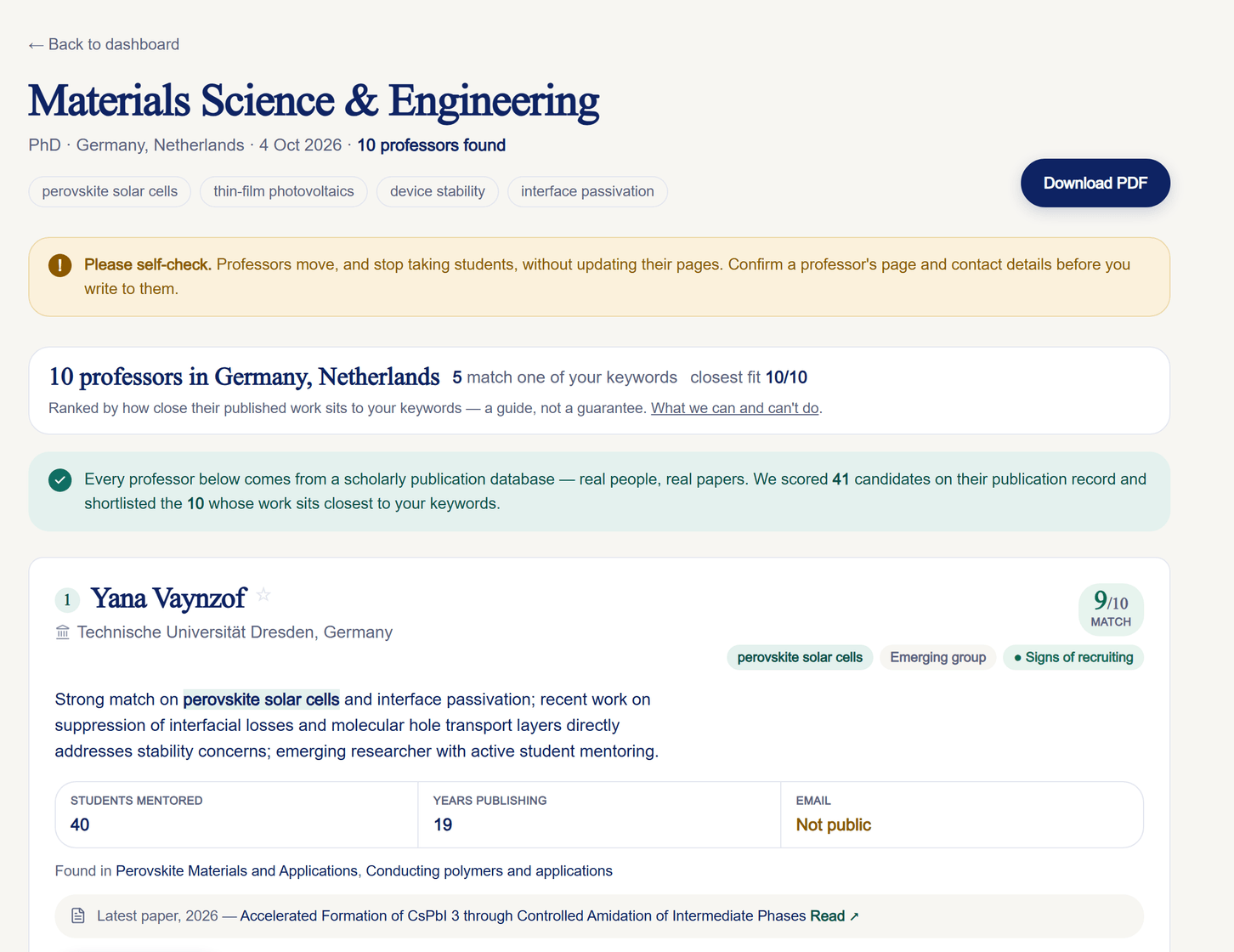Image resolution: width=1234 pixels, height=952 pixels.
Task: Click the 9/10 match score badge
Action: 1111,609
